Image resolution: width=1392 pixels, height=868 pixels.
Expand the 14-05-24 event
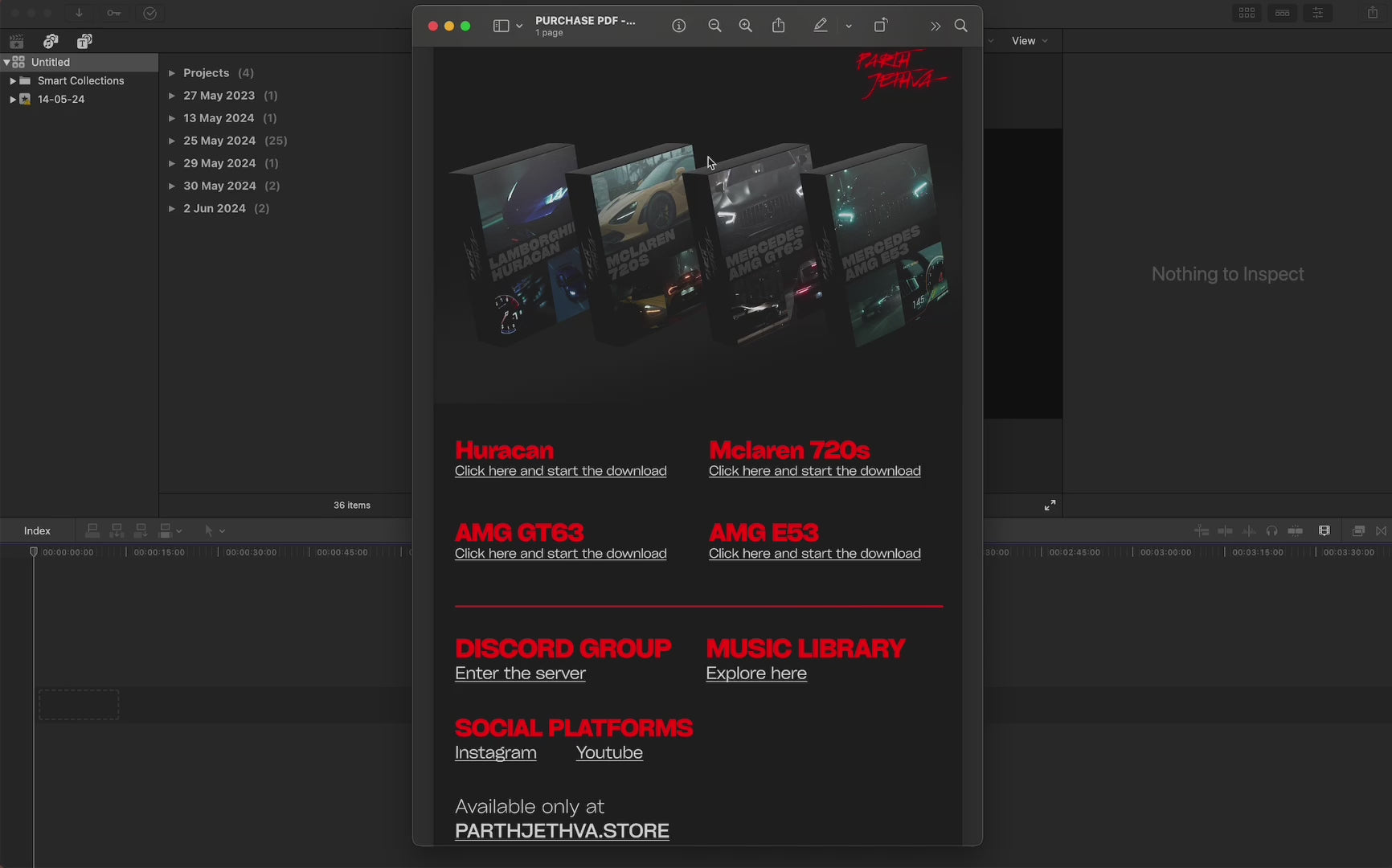(x=13, y=99)
